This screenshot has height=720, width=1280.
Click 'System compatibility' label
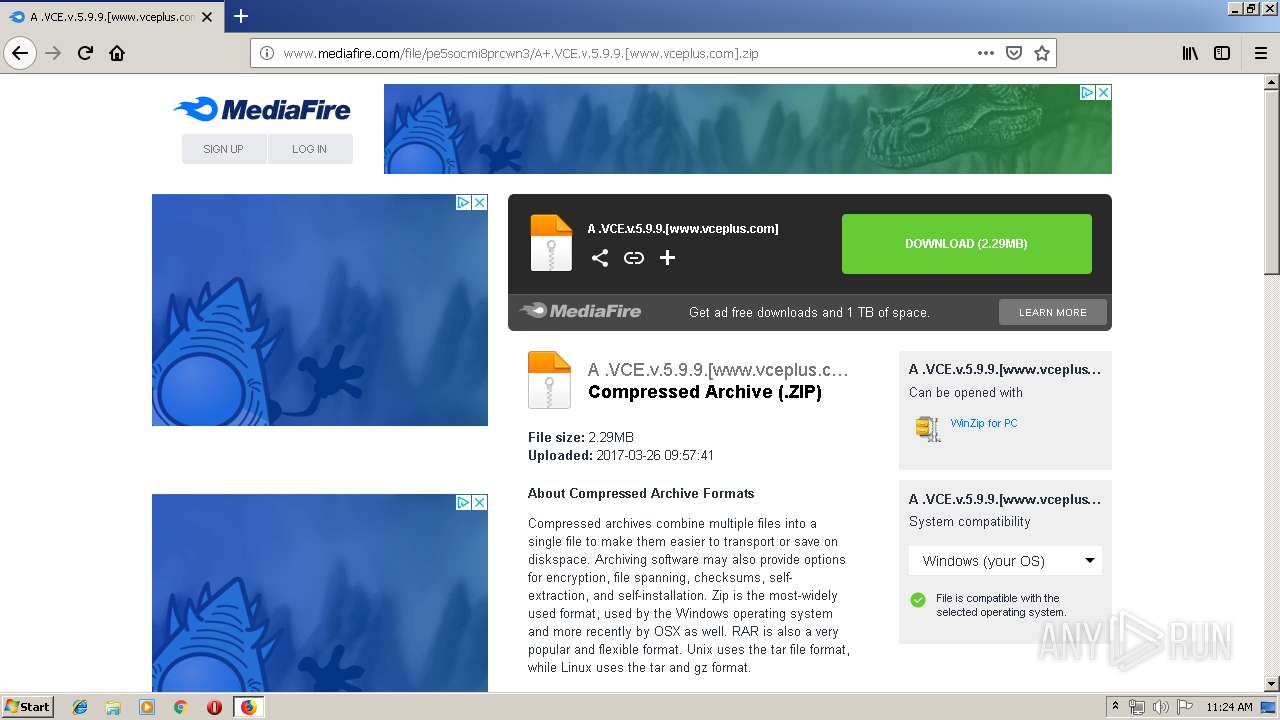pos(969,521)
